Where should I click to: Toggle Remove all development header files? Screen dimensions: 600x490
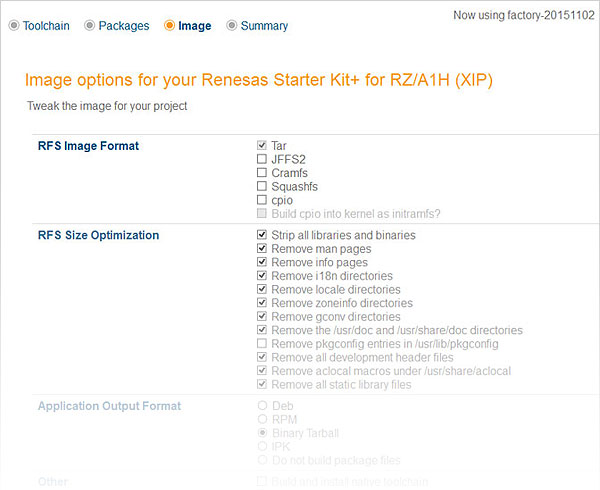pos(262,357)
